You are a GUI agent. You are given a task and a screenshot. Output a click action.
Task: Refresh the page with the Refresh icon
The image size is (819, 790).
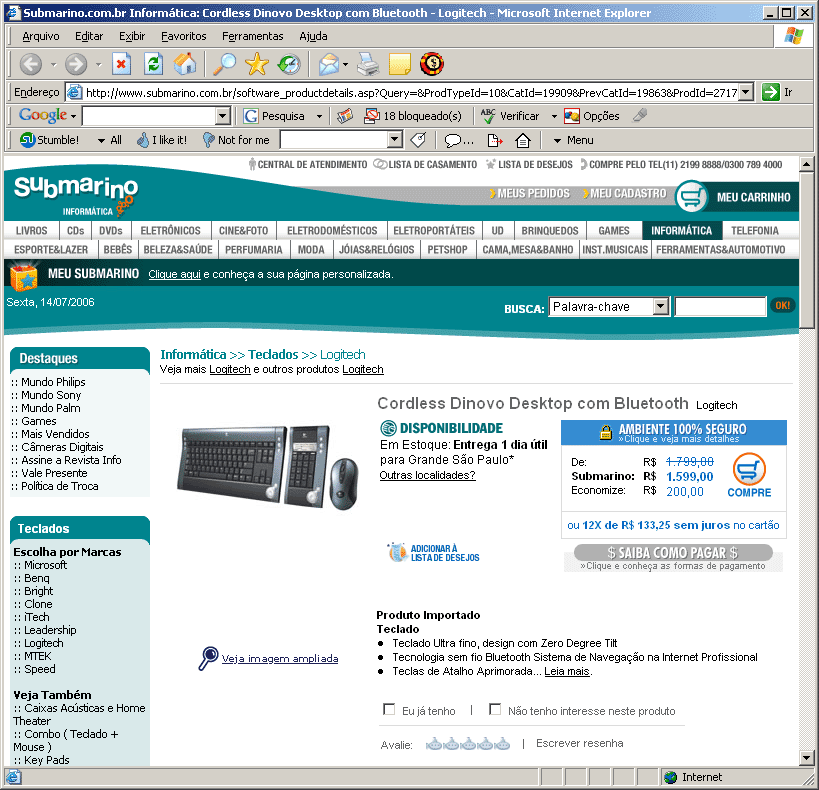[x=153, y=65]
